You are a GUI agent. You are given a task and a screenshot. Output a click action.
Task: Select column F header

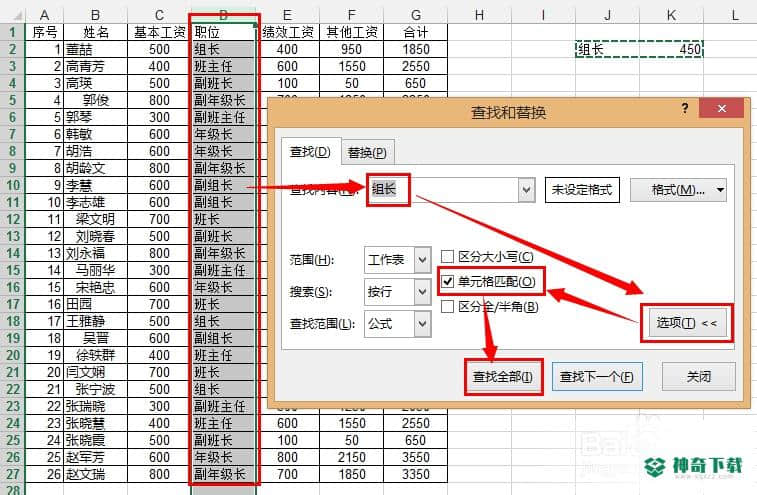click(x=351, y=15)
